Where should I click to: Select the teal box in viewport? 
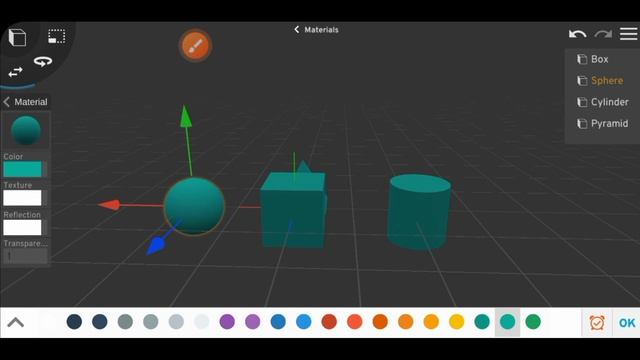pyautogui.click(x=293, y=210)
